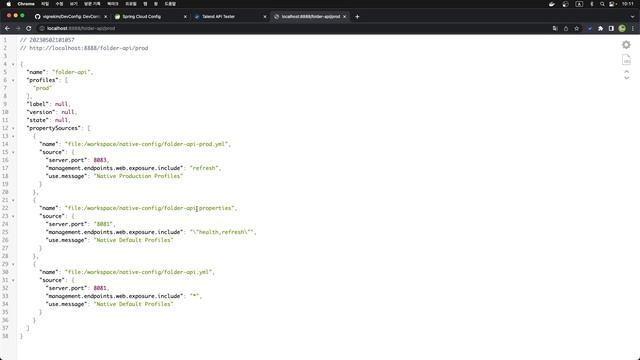Go back to the previous page
The height and width of the screenshot is (360, 640).
click(x=7, y=29)
